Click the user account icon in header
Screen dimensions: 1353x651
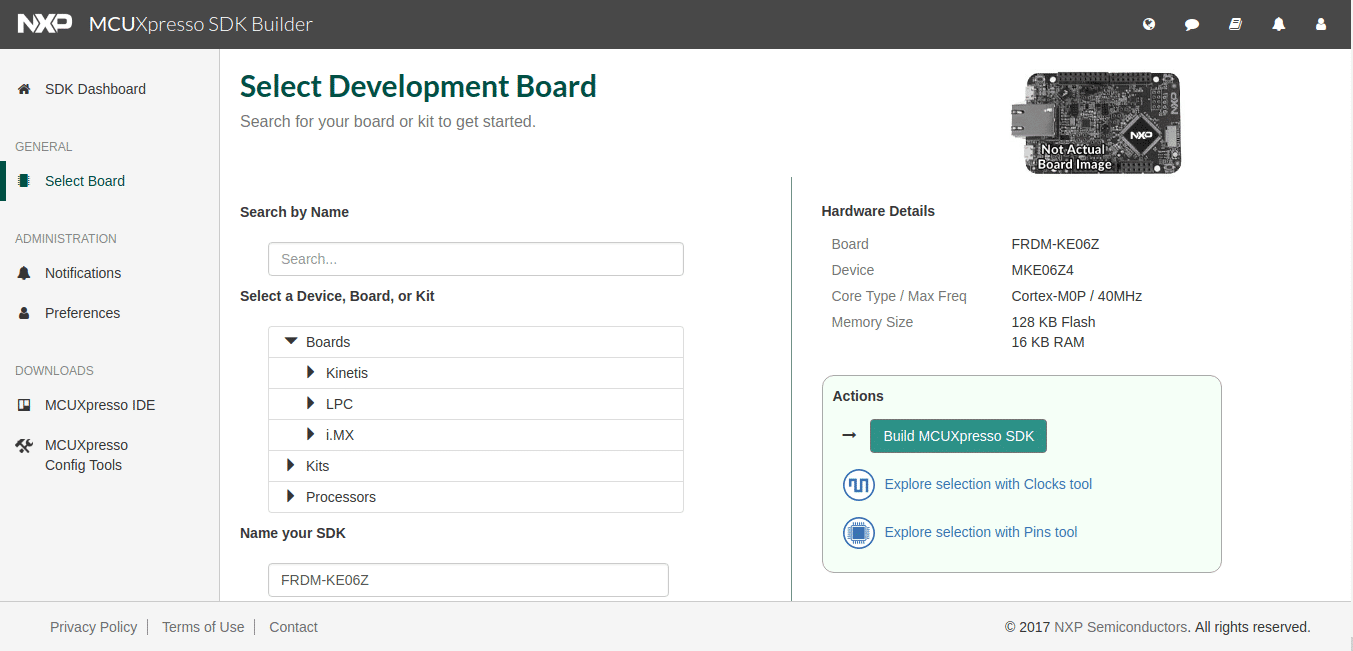coord(1321,25)
